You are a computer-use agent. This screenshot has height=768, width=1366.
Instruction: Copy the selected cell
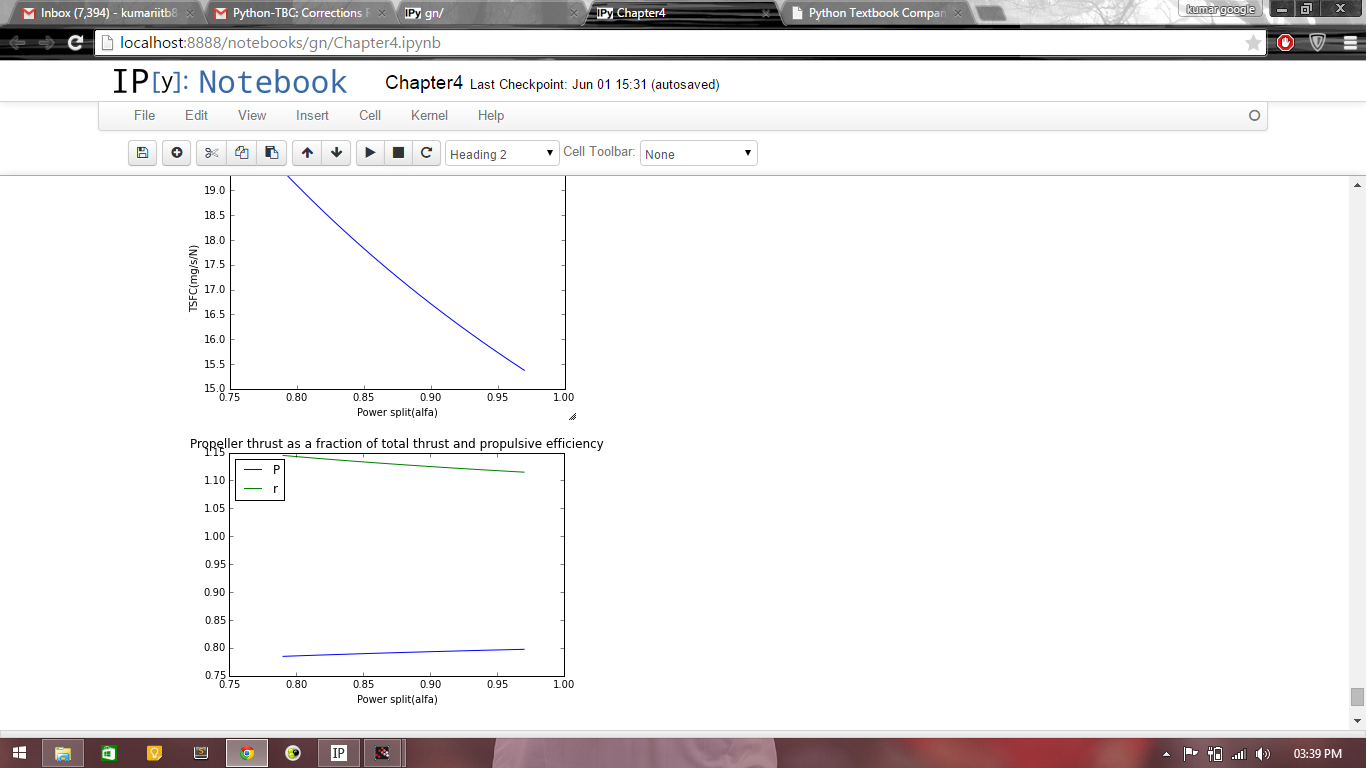tap(241, 153)
